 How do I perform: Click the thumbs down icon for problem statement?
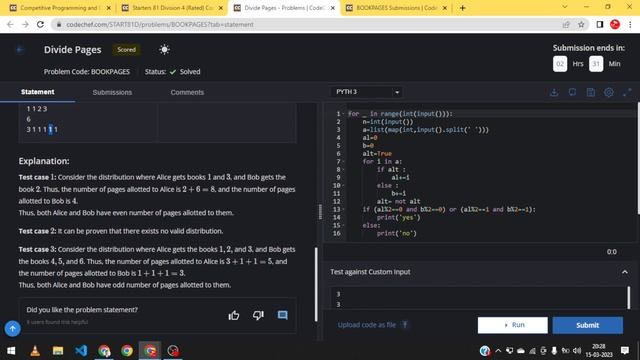pyautogui.click(x=258, y=315)
